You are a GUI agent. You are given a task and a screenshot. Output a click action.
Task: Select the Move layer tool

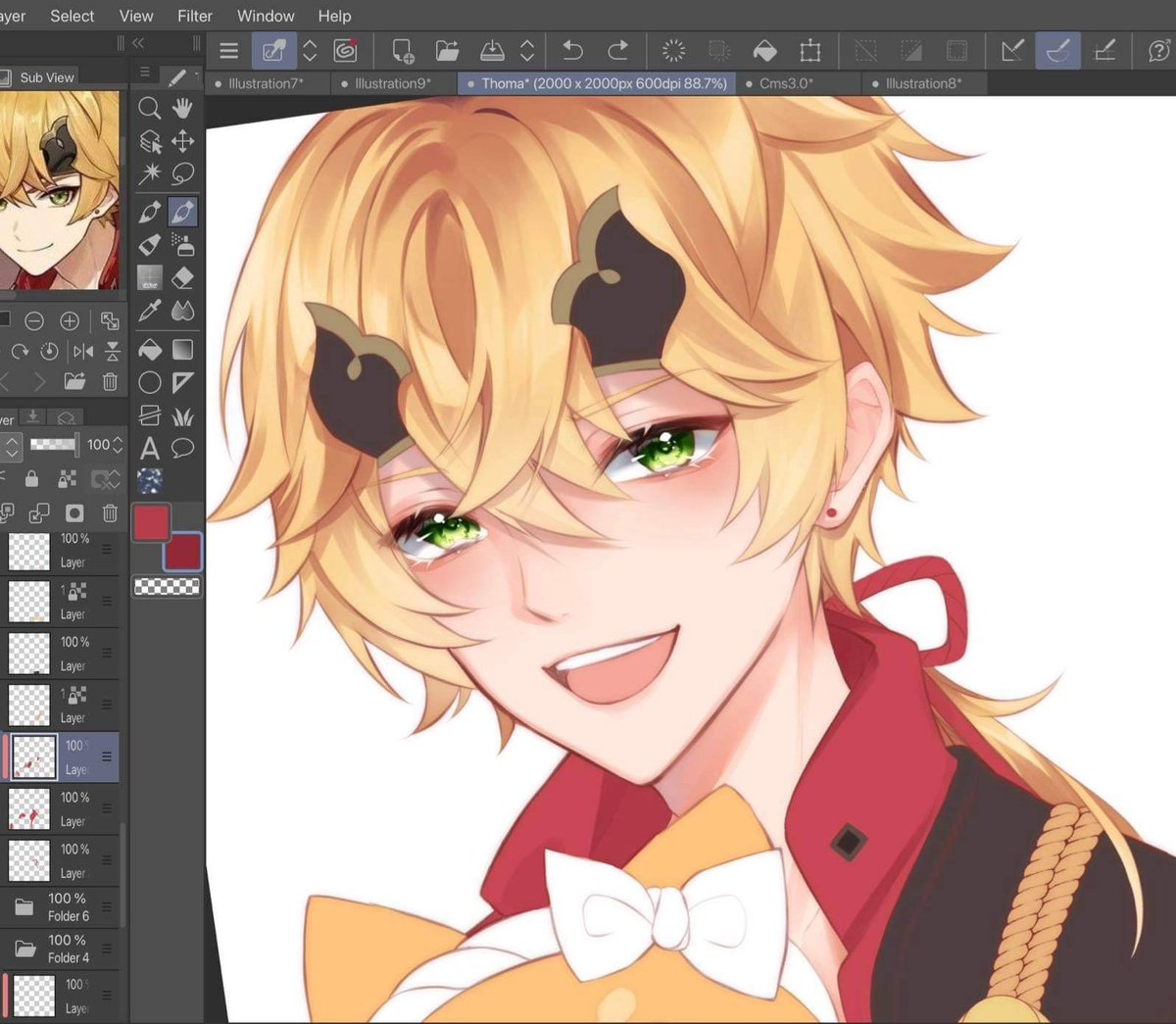(182, 142)
